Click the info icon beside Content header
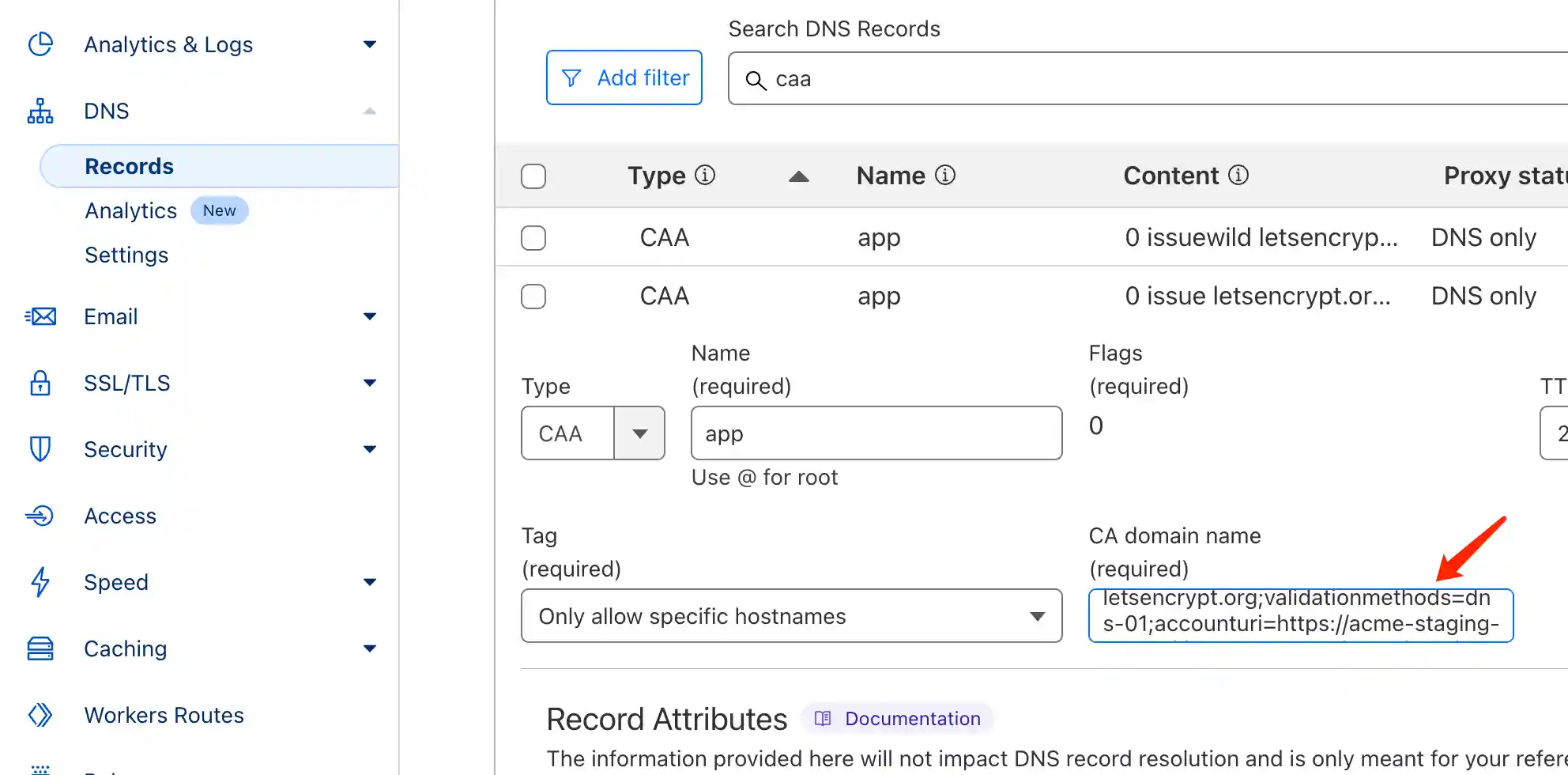 [x=1238, y=176]
